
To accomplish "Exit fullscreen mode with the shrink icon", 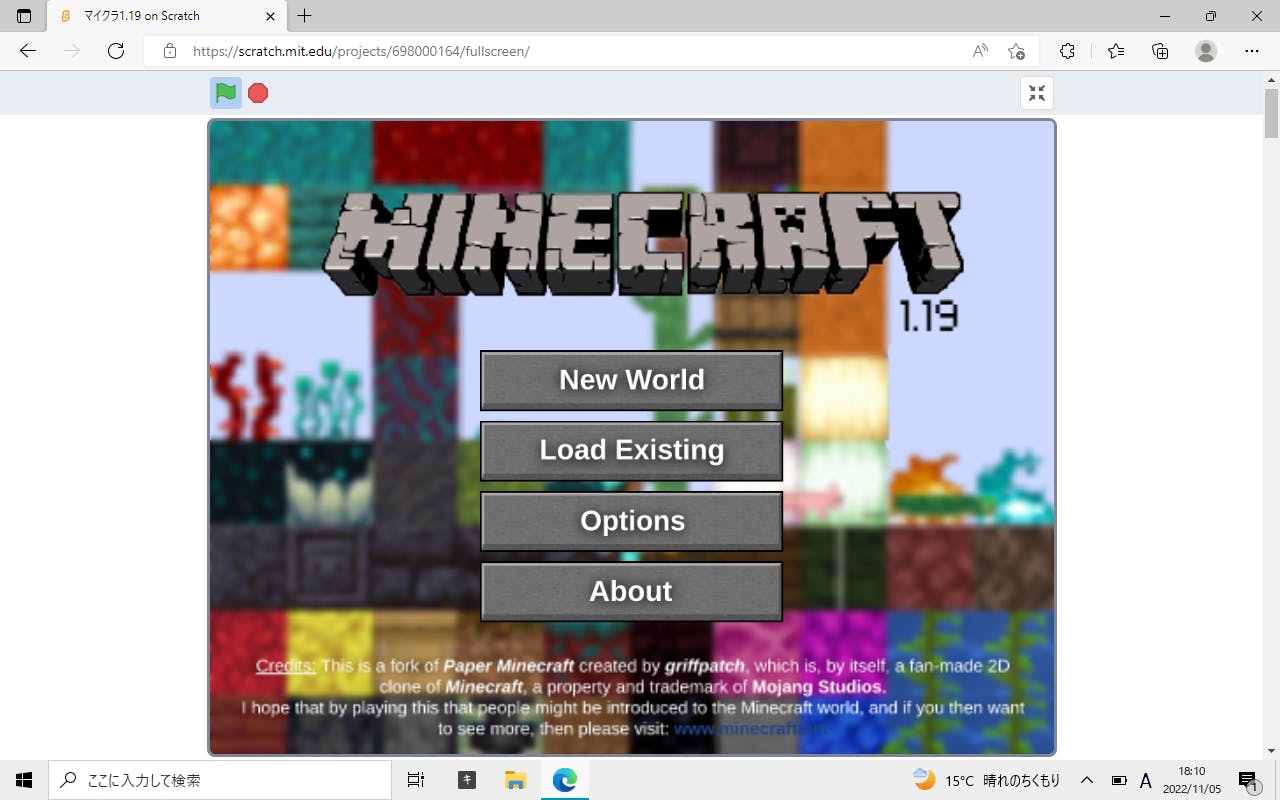I will point(1037,93).
